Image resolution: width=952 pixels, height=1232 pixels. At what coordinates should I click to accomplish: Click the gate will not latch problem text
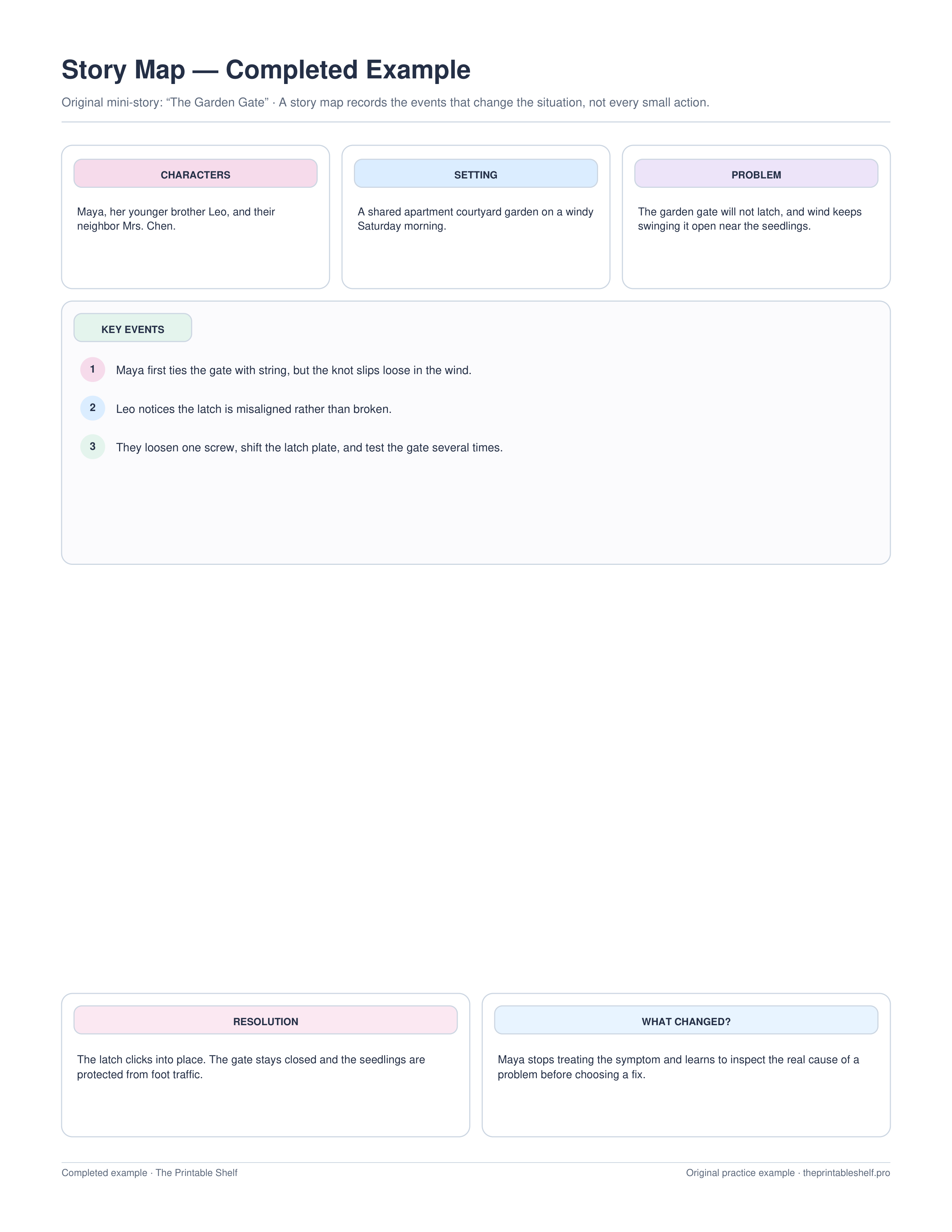point(750,219)
